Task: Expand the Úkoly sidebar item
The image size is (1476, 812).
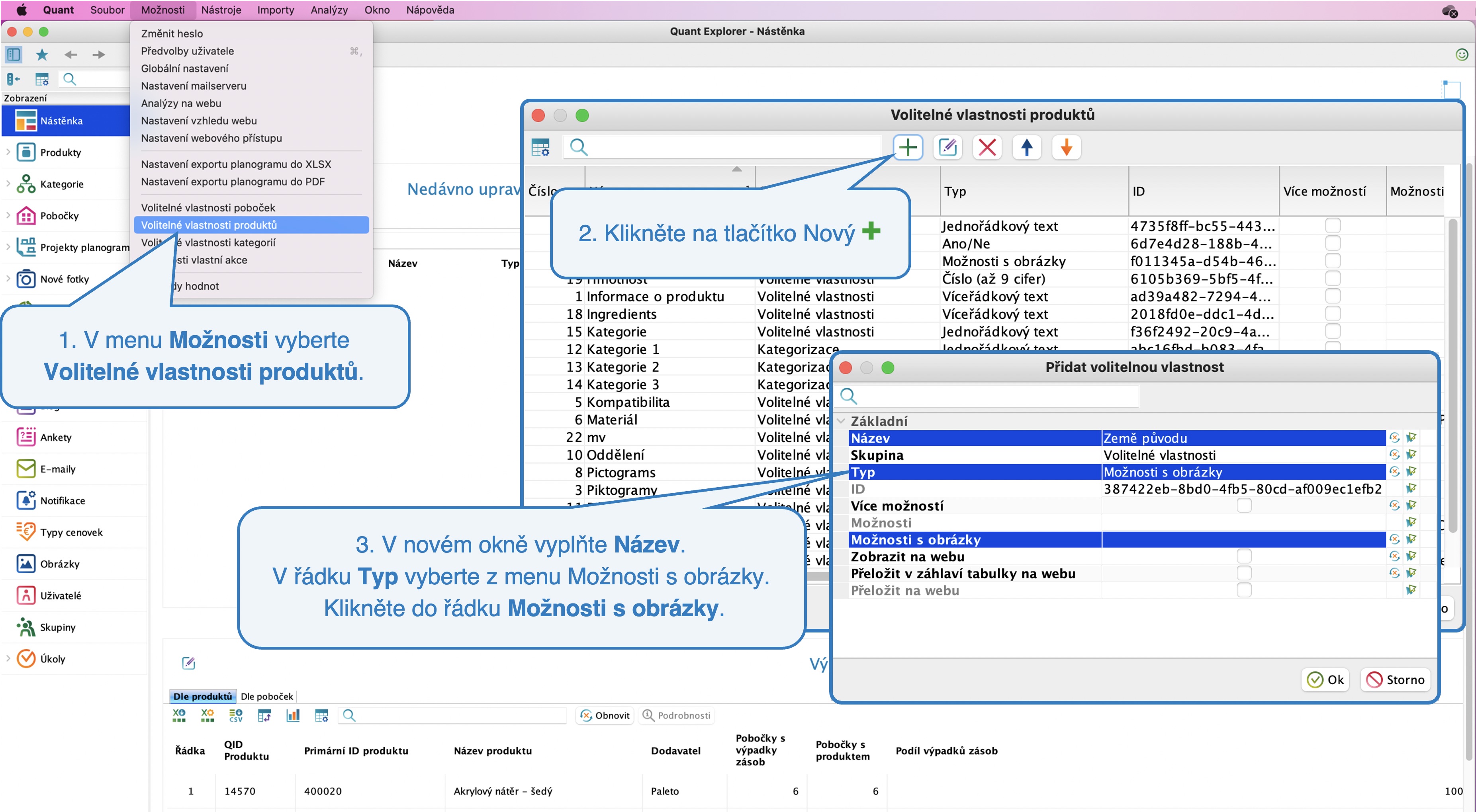Action: (x=8, y=659)
